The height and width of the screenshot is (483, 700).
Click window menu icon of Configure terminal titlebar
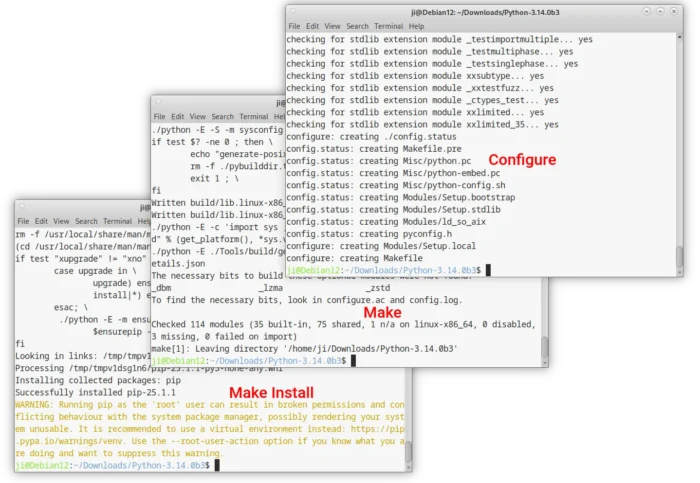coord(293,11)
